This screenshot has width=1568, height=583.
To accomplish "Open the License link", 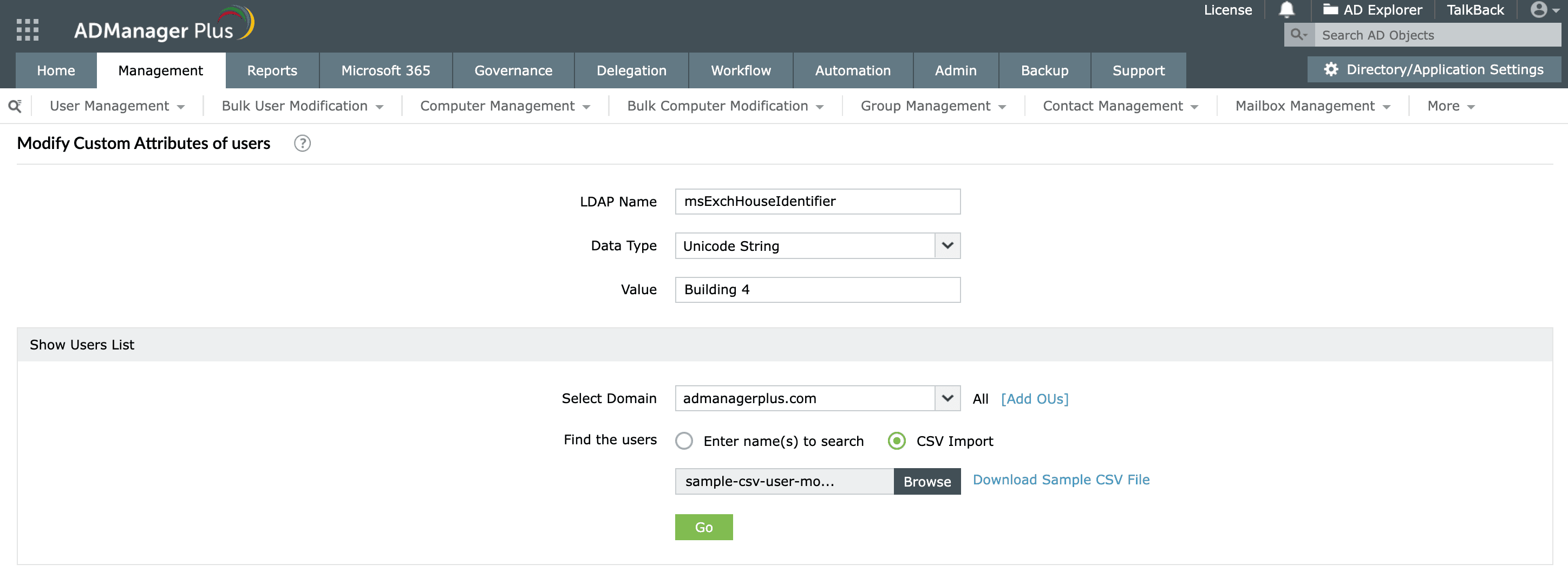I will (x=1228, y=10).
